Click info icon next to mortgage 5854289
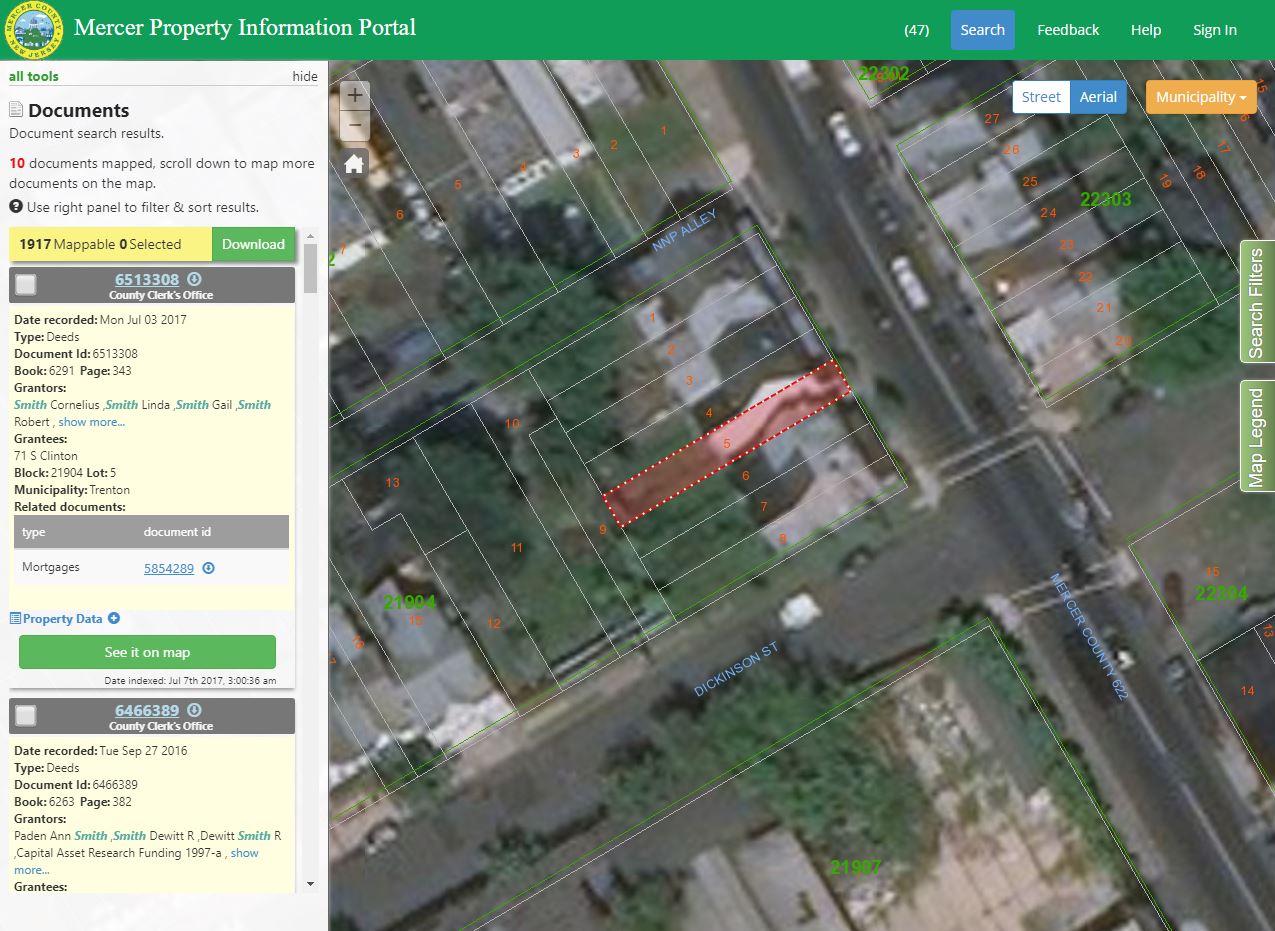1275x931 pixels. pyautogui.click(x=209, y=568)
